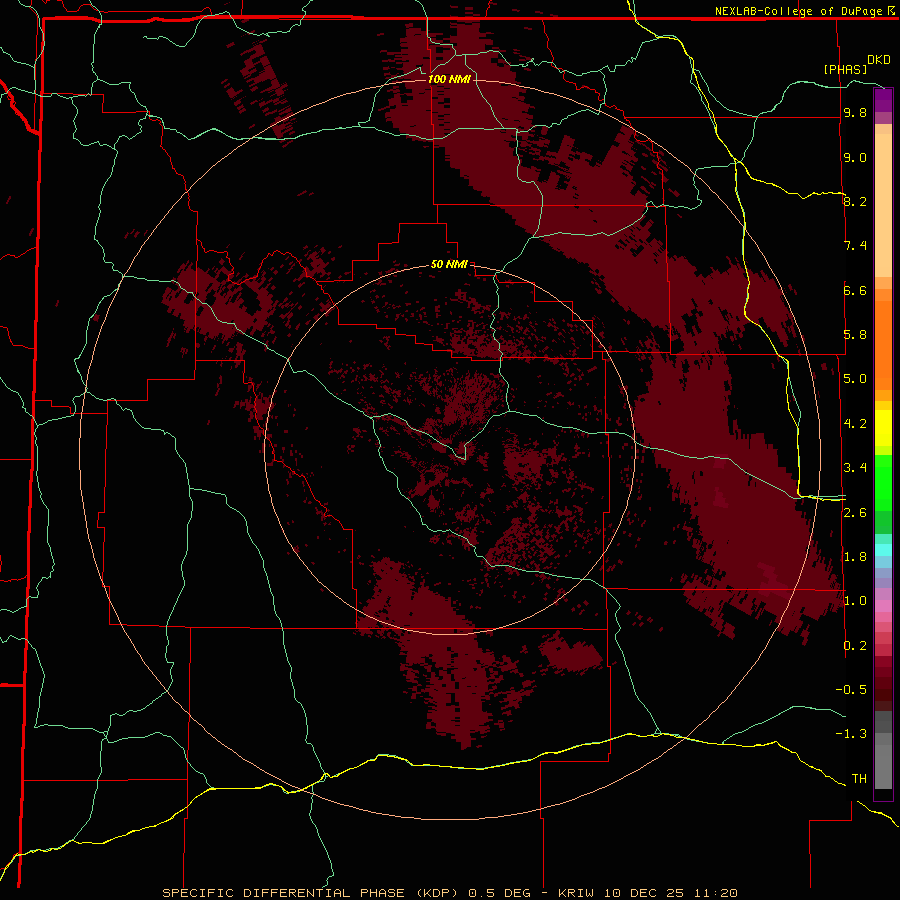Click the 0.2 value on the color scale
The image size is (900, 900).
tap(855, 646)
